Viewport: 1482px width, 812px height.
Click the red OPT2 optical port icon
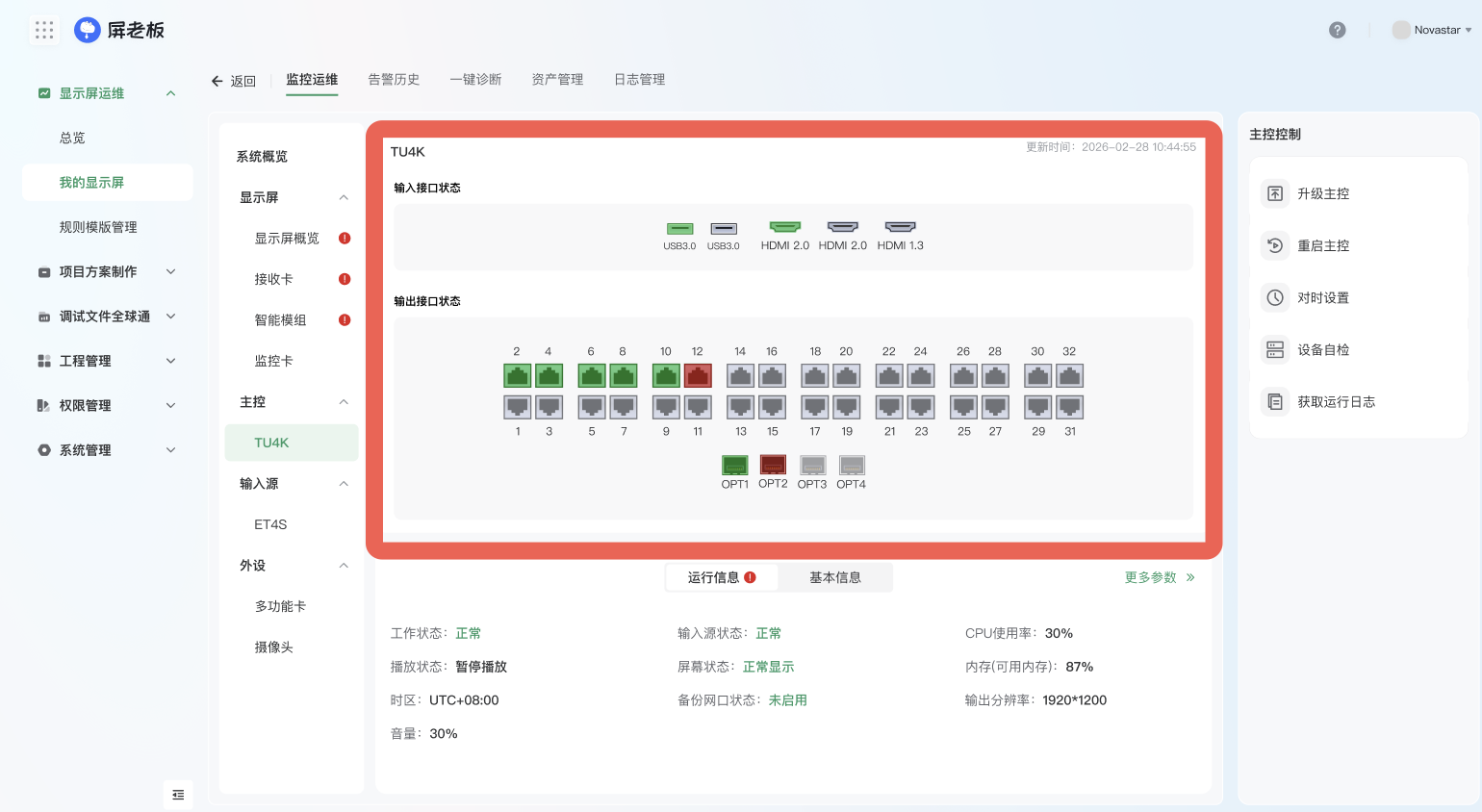coord(773,465)
